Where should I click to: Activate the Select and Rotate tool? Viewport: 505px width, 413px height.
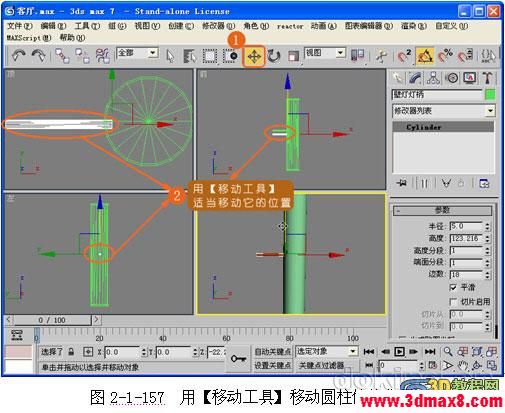(x=274, y=56)
